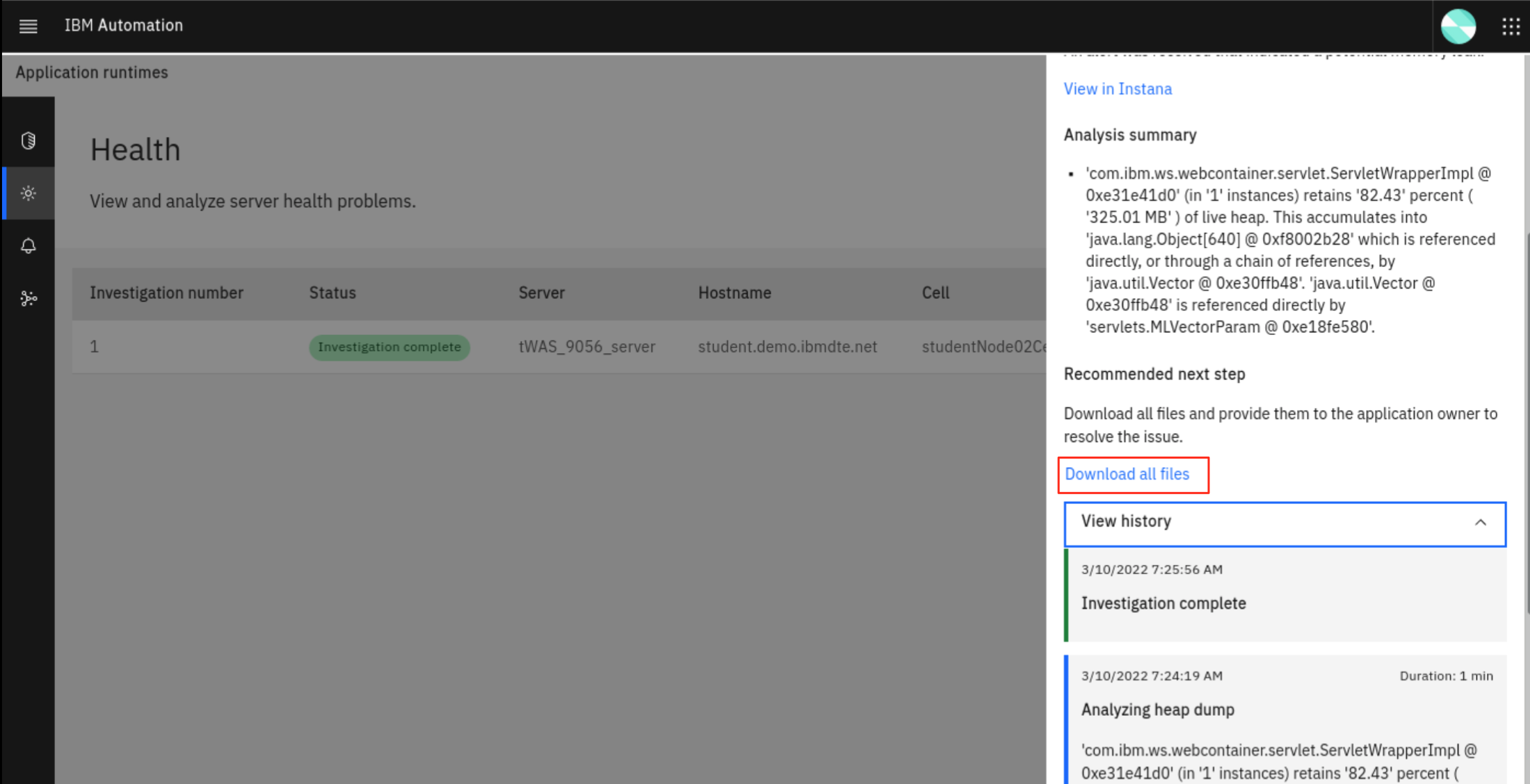This screenshot has width=1530, height=784.
Task: Click the Investigation complete status badge
Action: pos(389,347)
